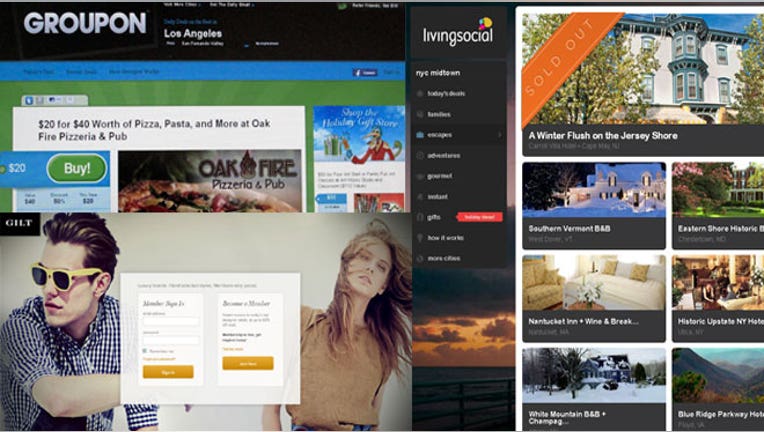This screenshot has height=432, width=764.
Task: Open more cities in LivingSocial sidebar
Action: click(x=443, y=259)
